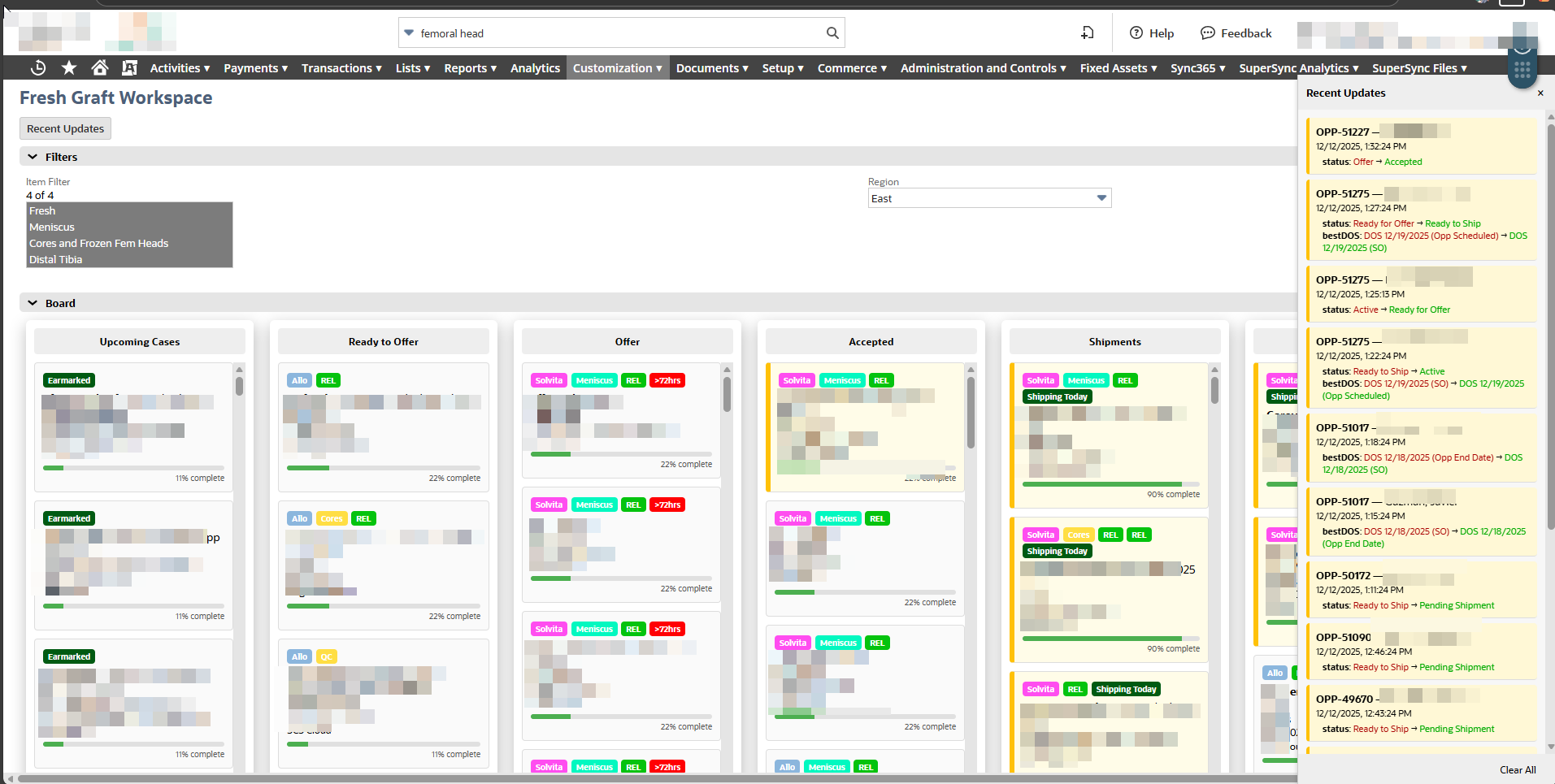The width and height of the screenshot is (1555, 784).
Task: Open the Setup menu
Action: click(x=783, y=68)
